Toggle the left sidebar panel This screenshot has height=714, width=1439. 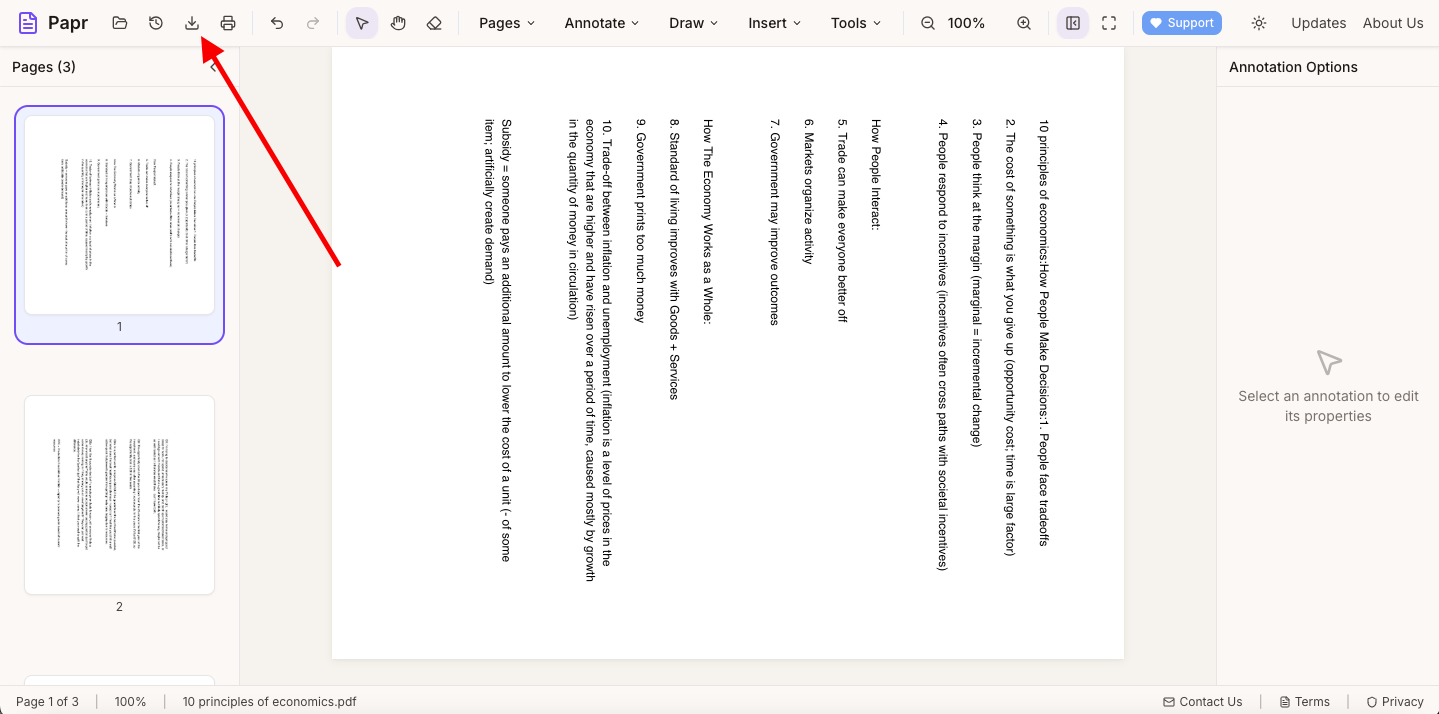1072,22
